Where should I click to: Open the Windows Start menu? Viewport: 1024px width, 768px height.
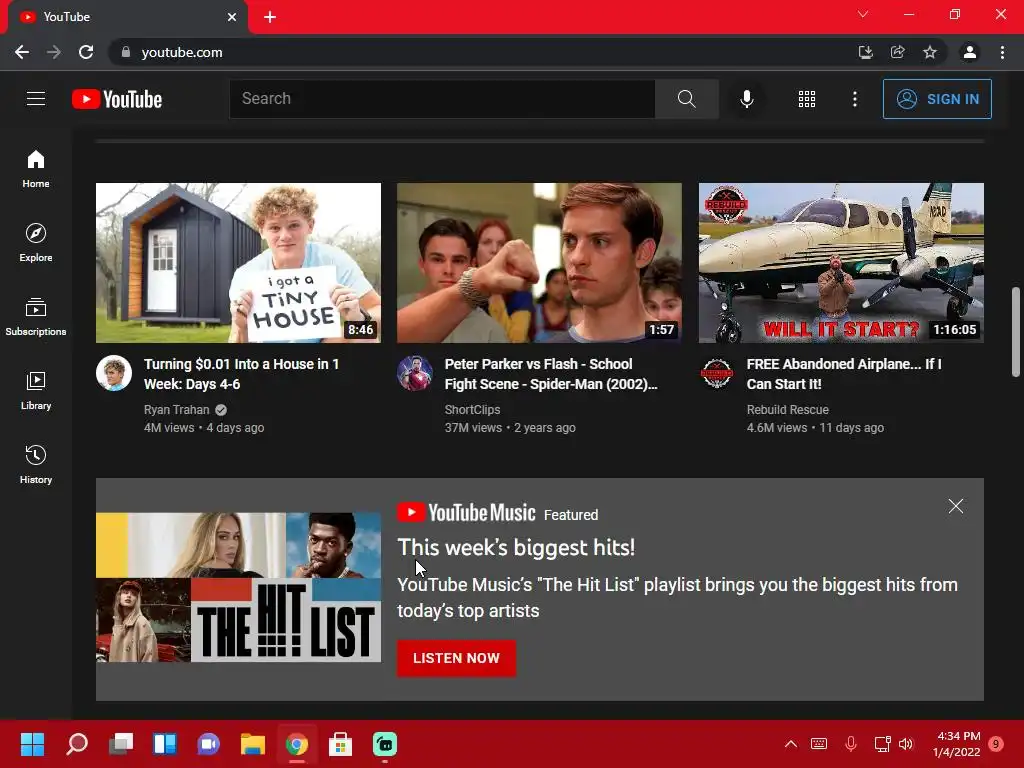[32, 744]
